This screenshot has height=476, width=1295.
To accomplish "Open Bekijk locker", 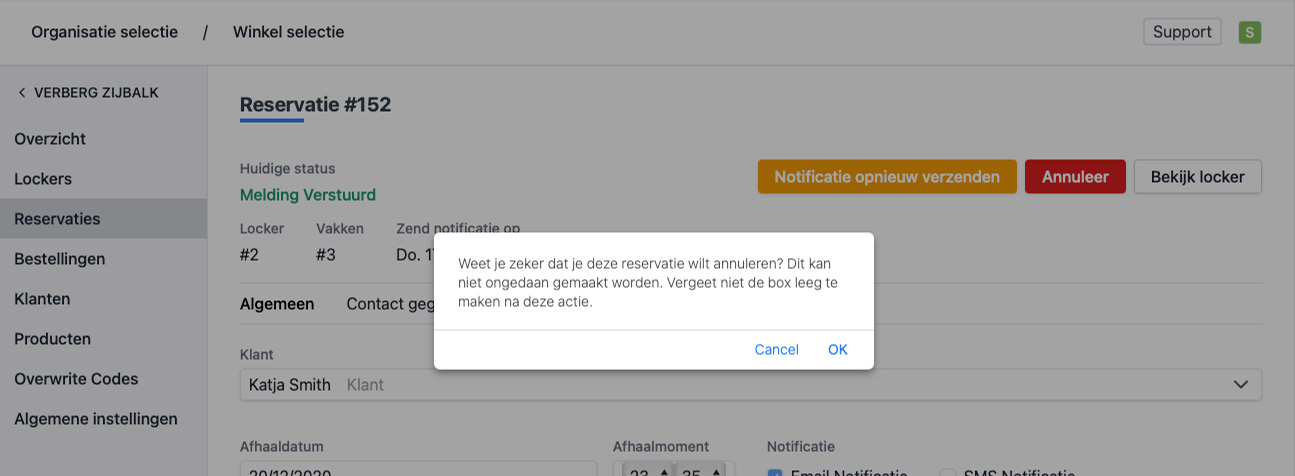I will coord(1197,177).
